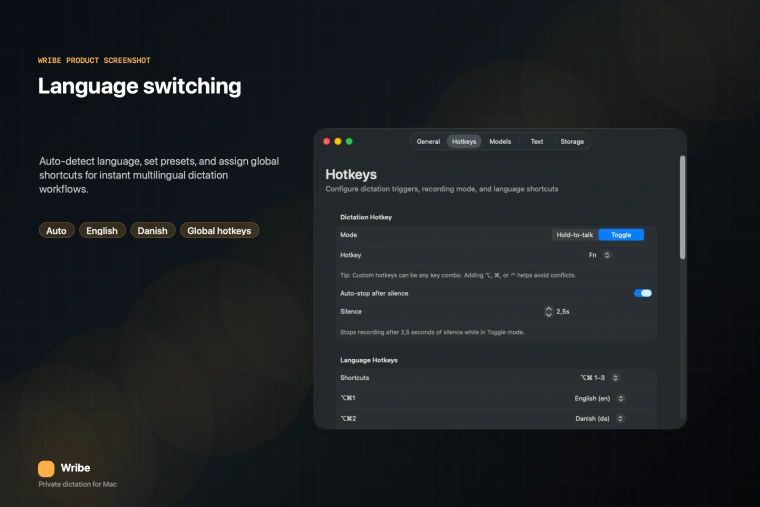
Task: Click the red close window button
Action: pos(326,142)
